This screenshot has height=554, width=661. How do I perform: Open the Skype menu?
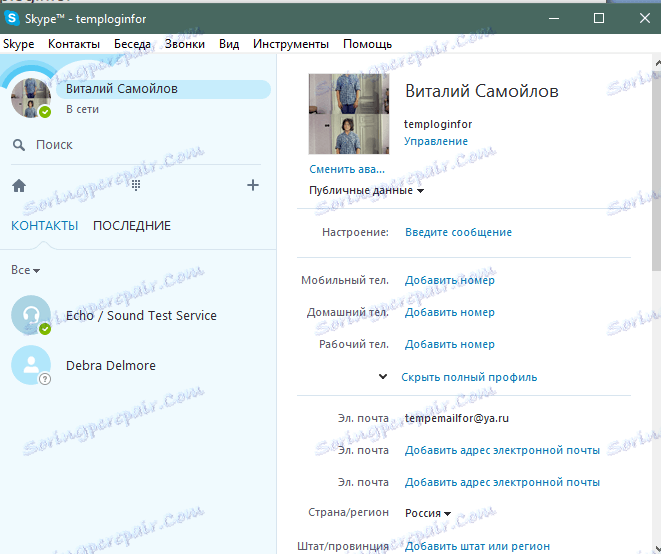click(x=19, y=44)
